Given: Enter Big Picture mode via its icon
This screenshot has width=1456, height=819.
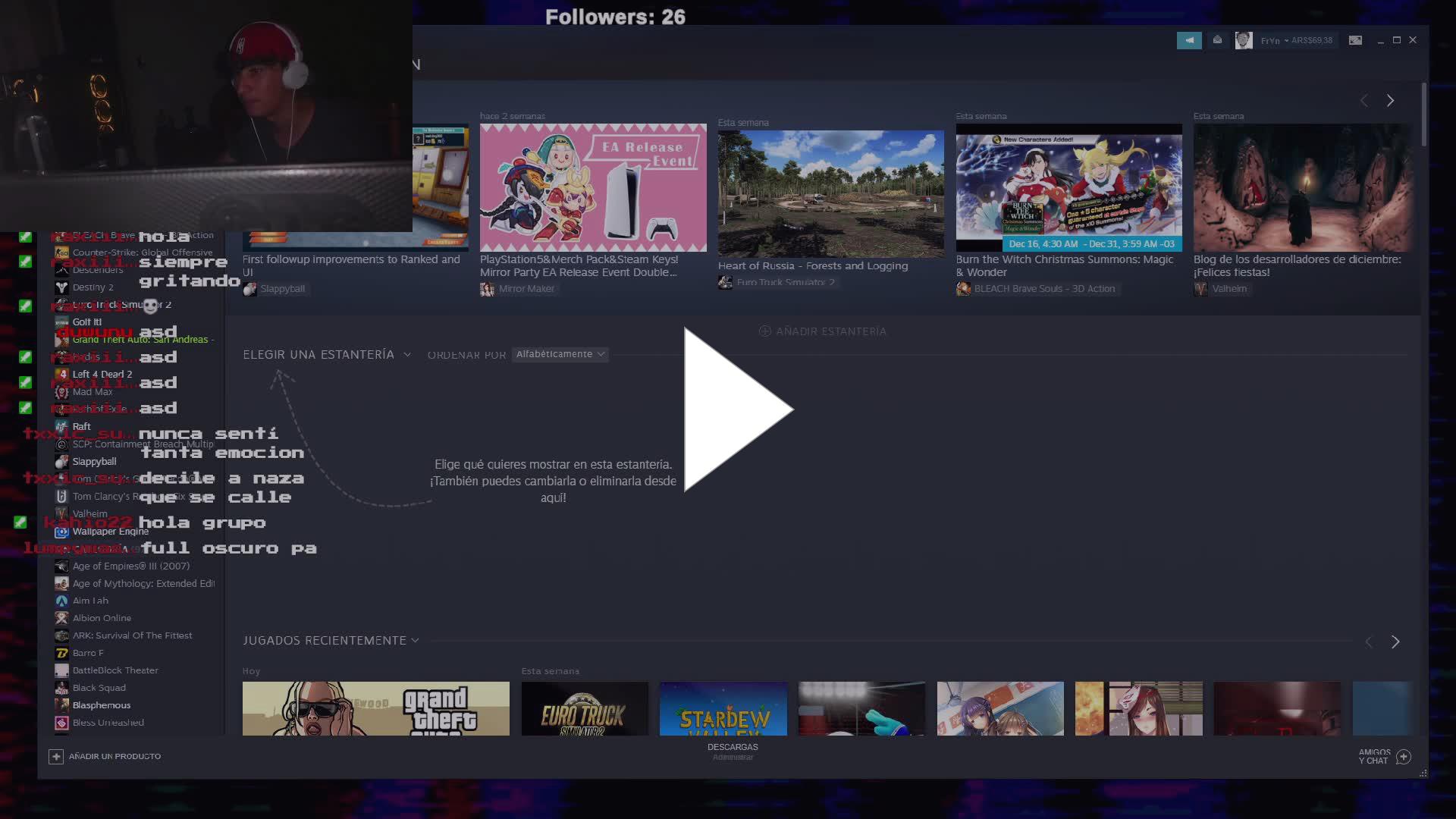Looking at the screenshot, I should pyautogui.click(x=1355, y=40).
